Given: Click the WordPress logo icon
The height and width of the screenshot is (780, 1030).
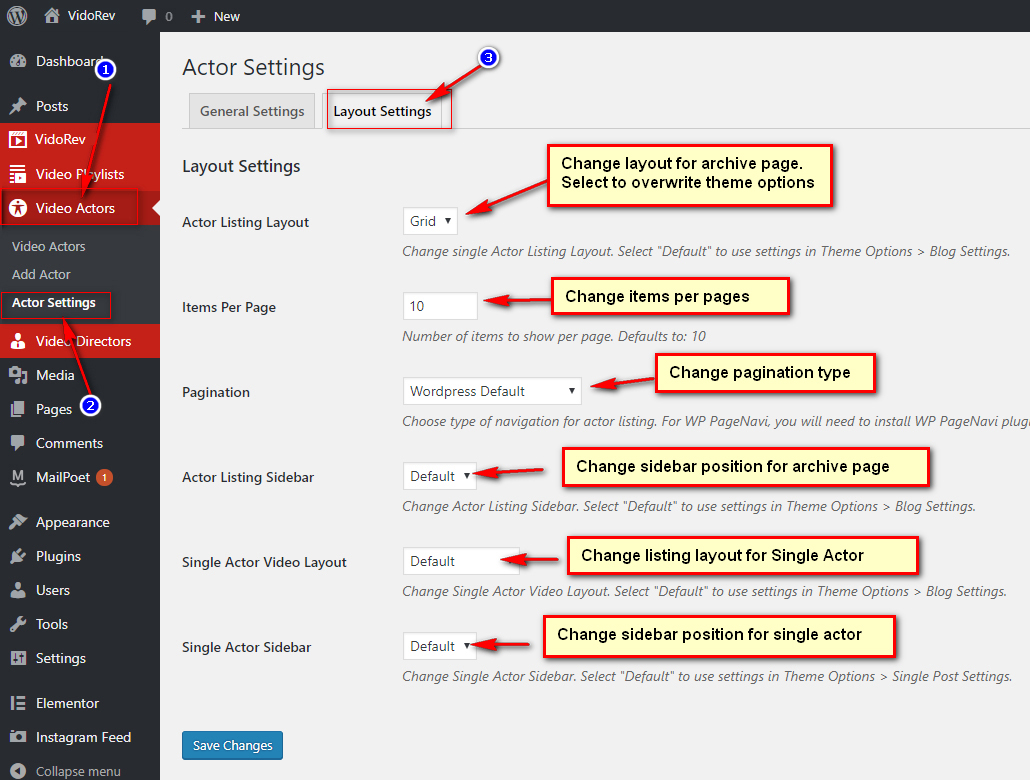Looking at the screenshot, I should tap(17, 16).
